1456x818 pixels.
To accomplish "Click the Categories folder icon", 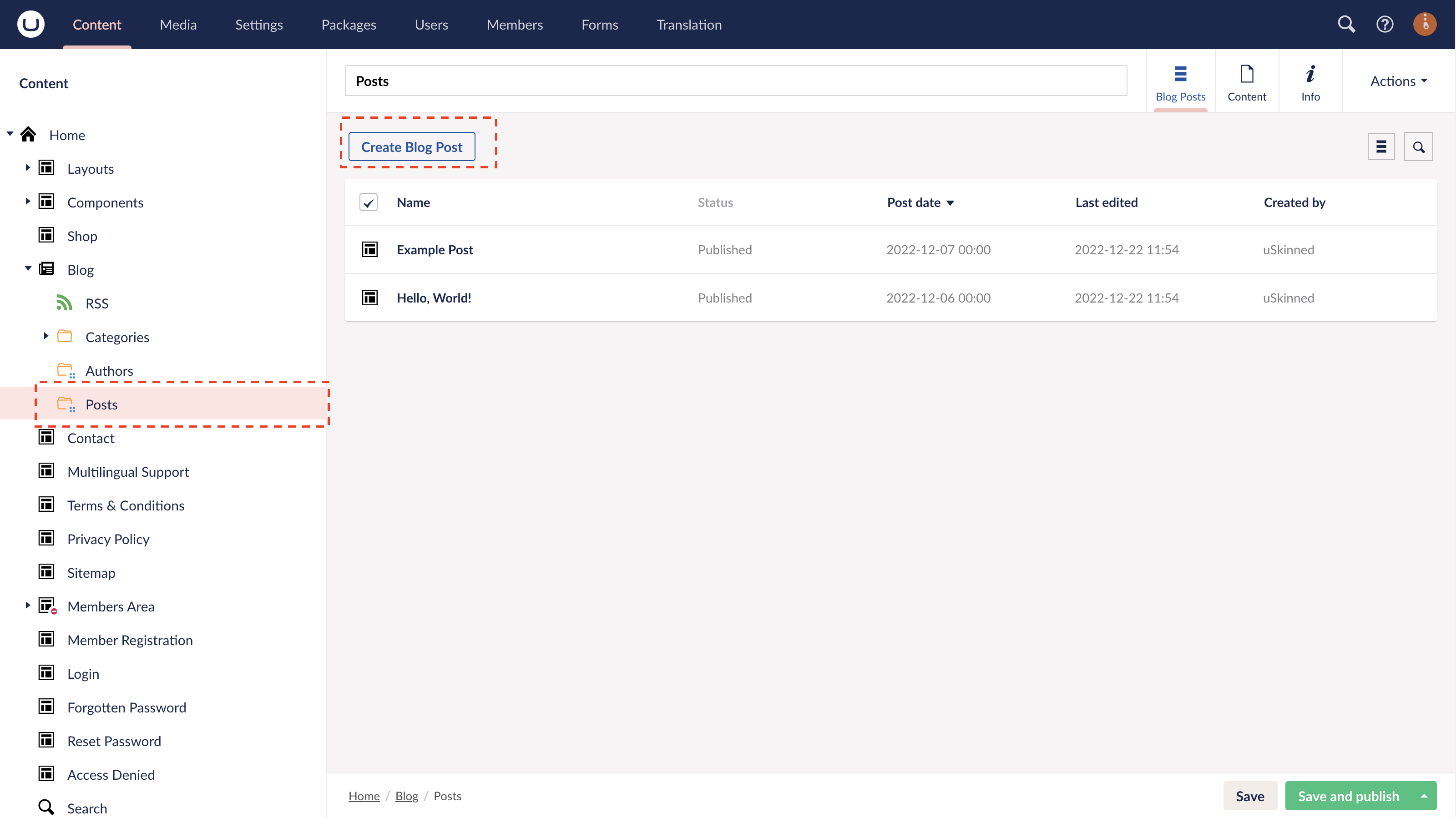I will (65, 336).
